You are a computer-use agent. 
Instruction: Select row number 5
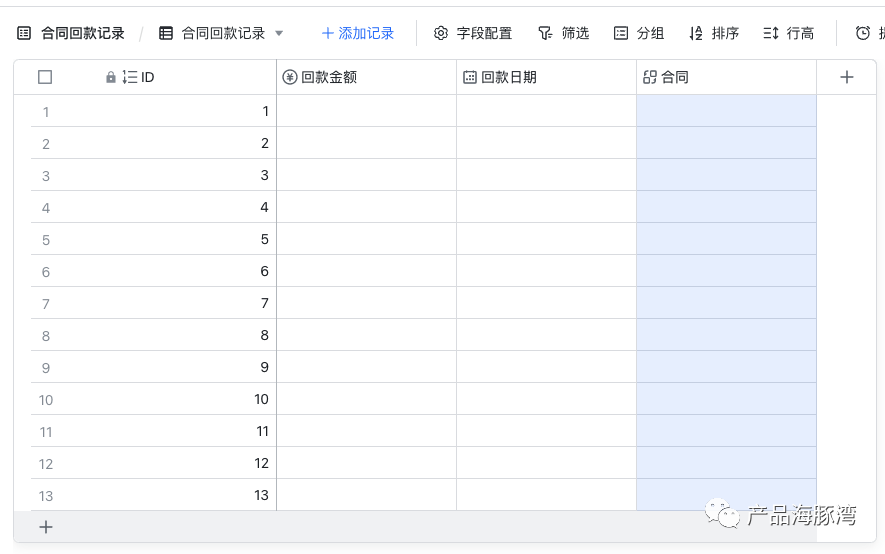click(46, 240)
